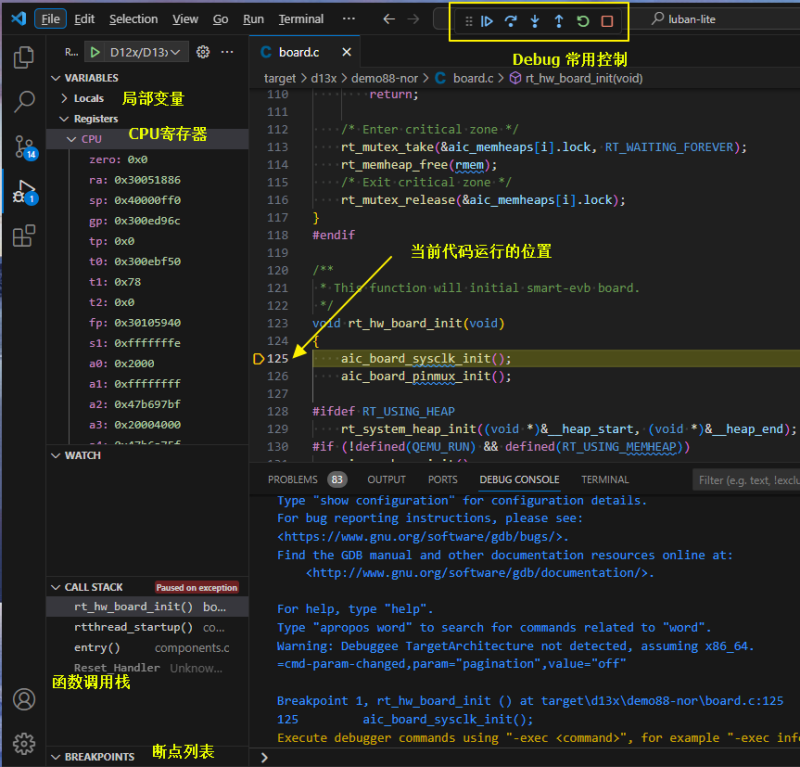The height and width of the screenshot is (767, 800).
Task: Open the View menu
Action: click(185, 19)
